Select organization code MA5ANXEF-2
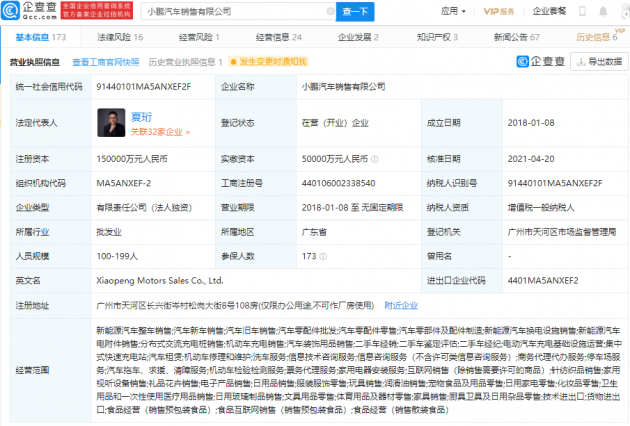The image size is (630, 426). coord(123,183)
